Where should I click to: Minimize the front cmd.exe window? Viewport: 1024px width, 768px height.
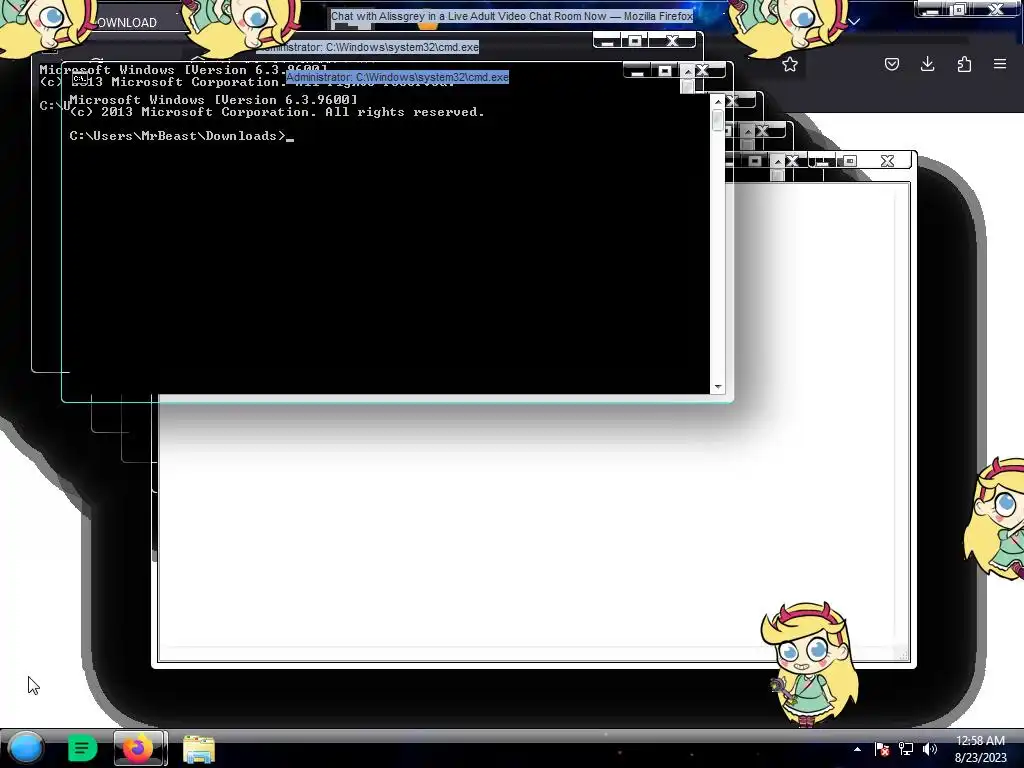637,71
